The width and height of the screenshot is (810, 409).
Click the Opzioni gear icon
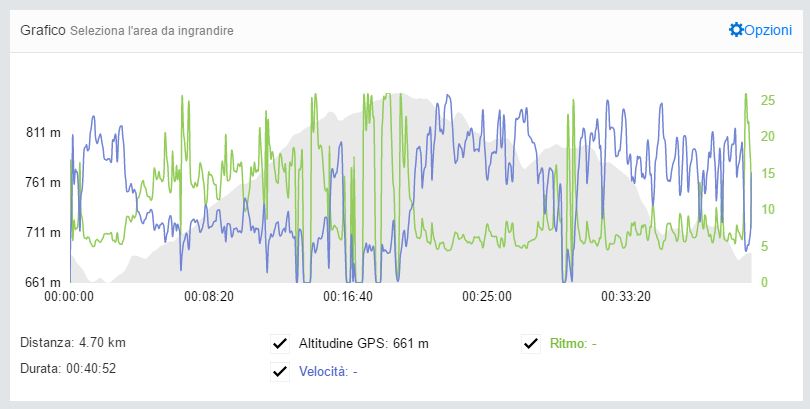(x=736, y=29)
